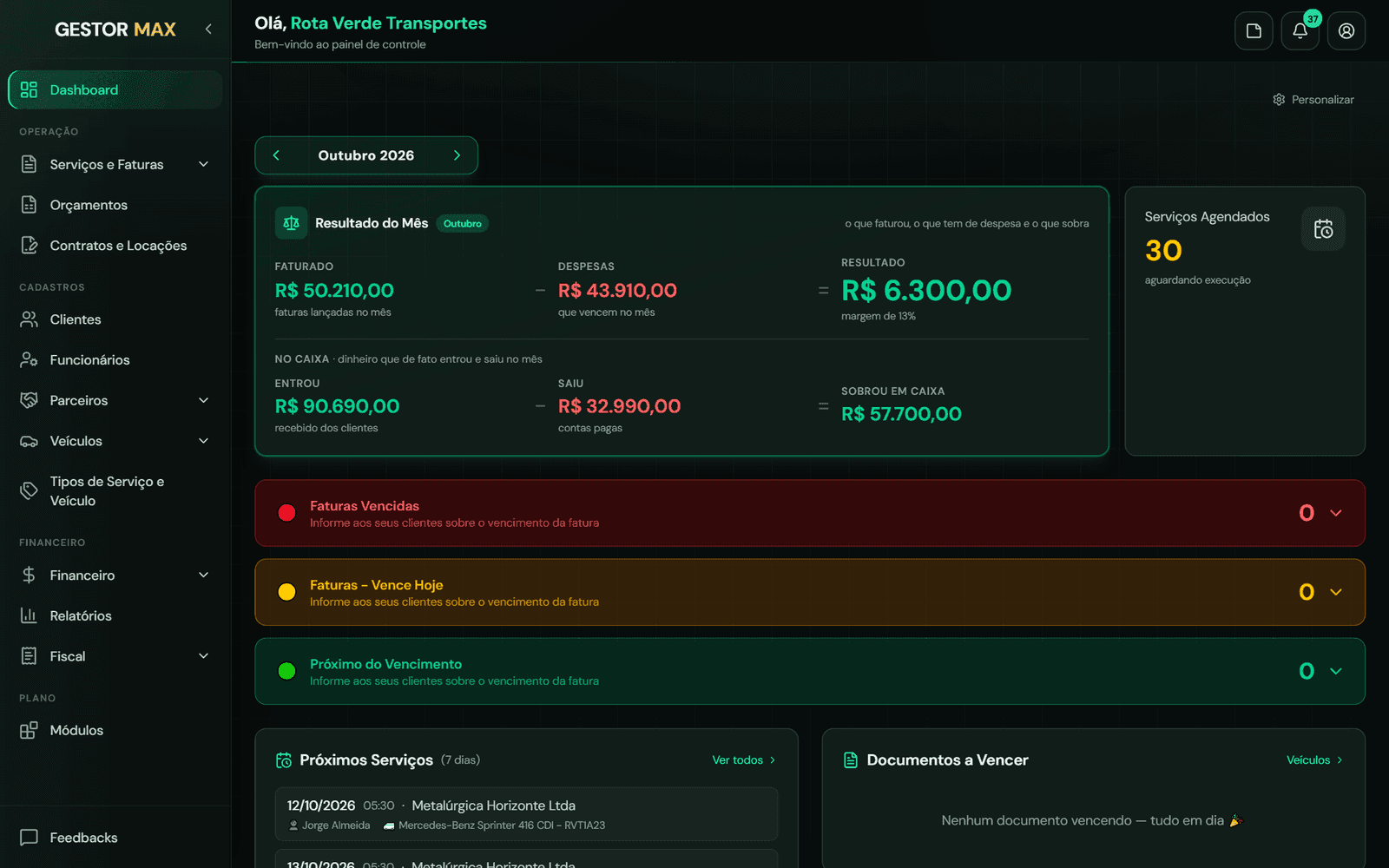Click the Rota Verde Transportes company name
This screenshot has height=868, width=1389.
tap(389, 23)
